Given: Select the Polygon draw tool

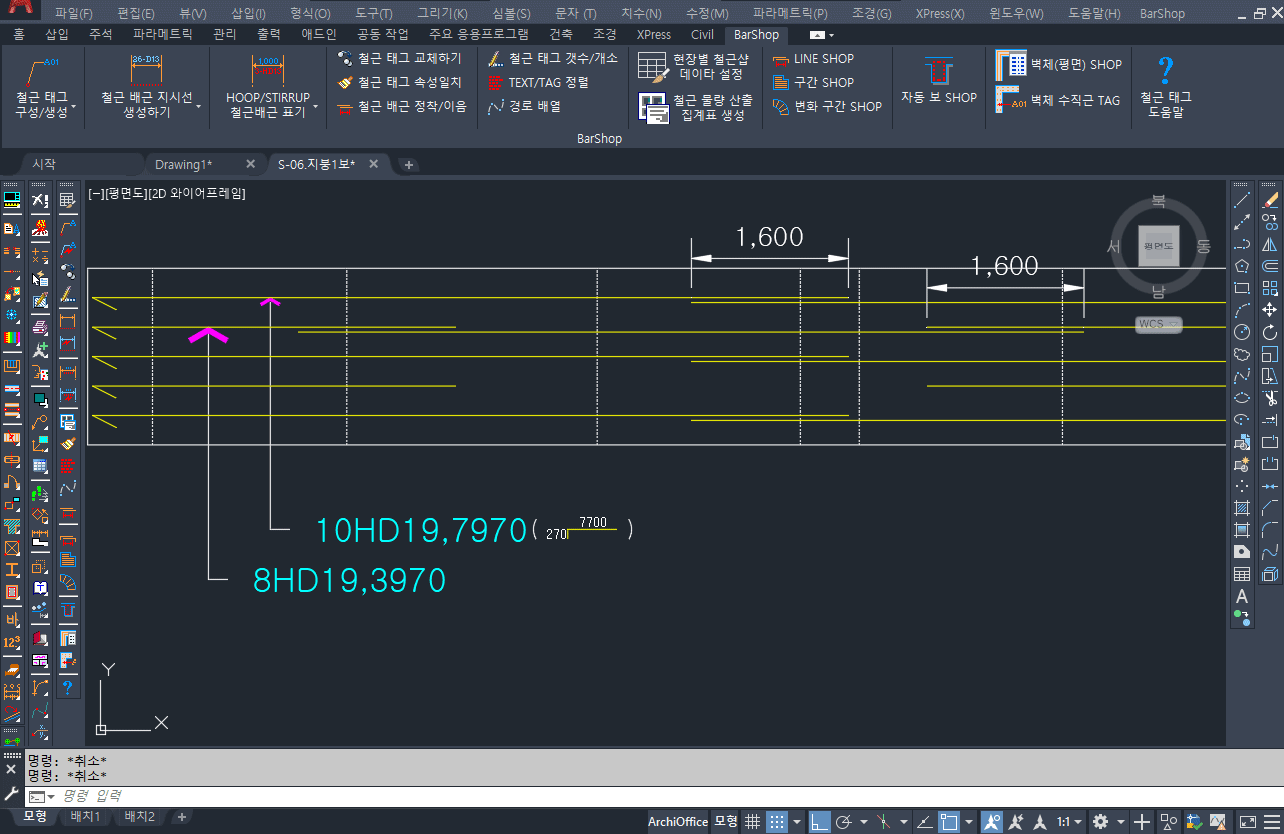Looking at the screenshot, I should click(x=1242, y=267).
